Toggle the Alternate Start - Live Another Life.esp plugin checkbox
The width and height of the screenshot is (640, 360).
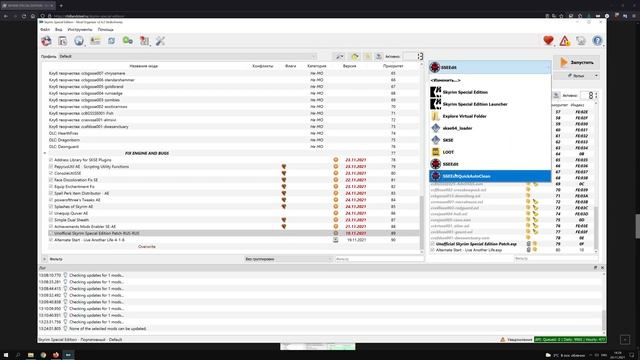coord(433,250)
